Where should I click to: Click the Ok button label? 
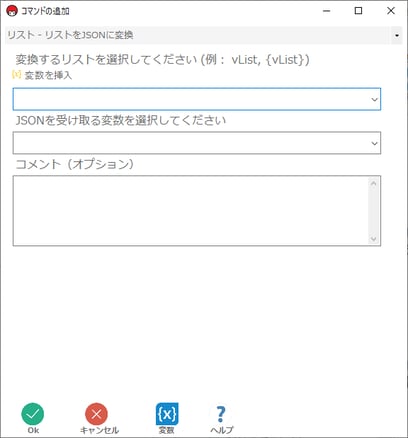(x=33, y=430)
